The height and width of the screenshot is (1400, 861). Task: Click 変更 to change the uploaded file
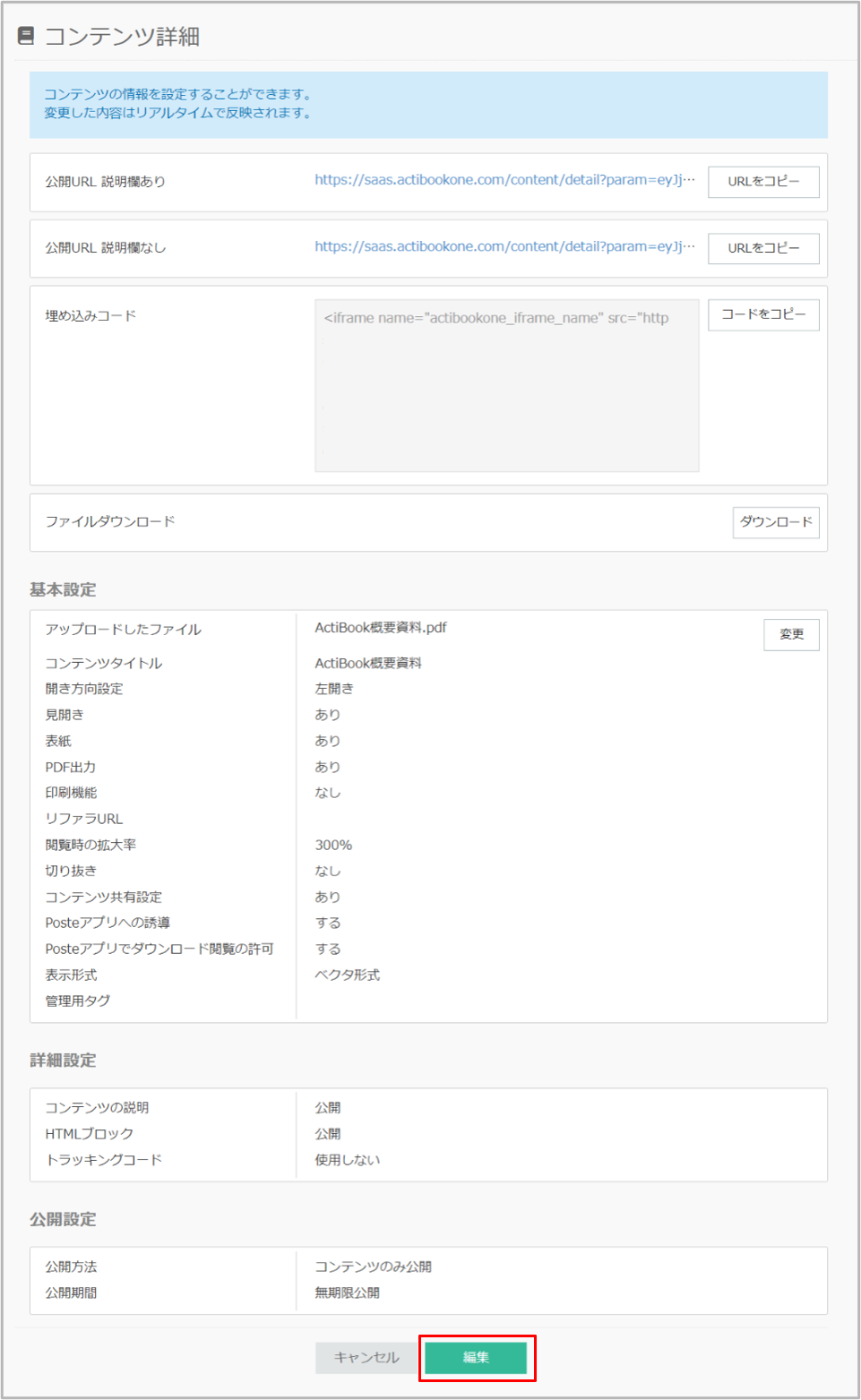790,634
